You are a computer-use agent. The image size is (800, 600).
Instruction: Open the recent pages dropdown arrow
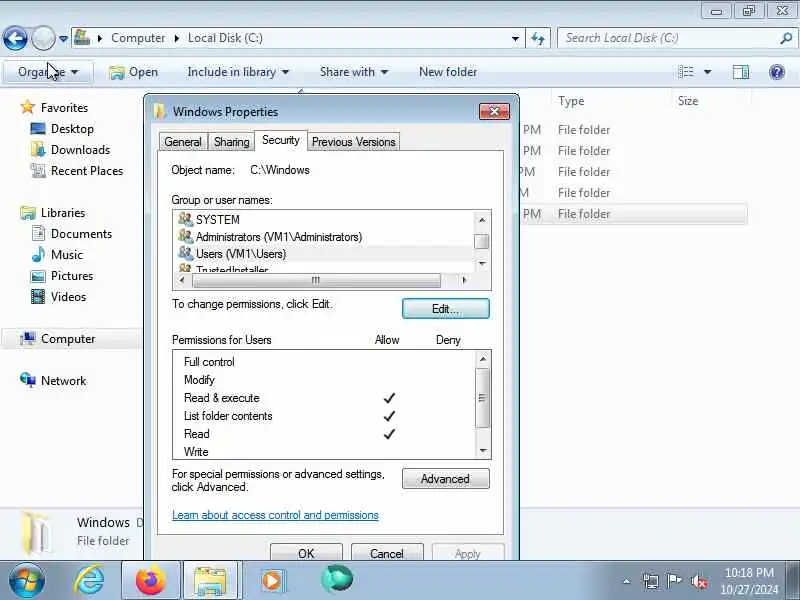(x=63, y=39)
